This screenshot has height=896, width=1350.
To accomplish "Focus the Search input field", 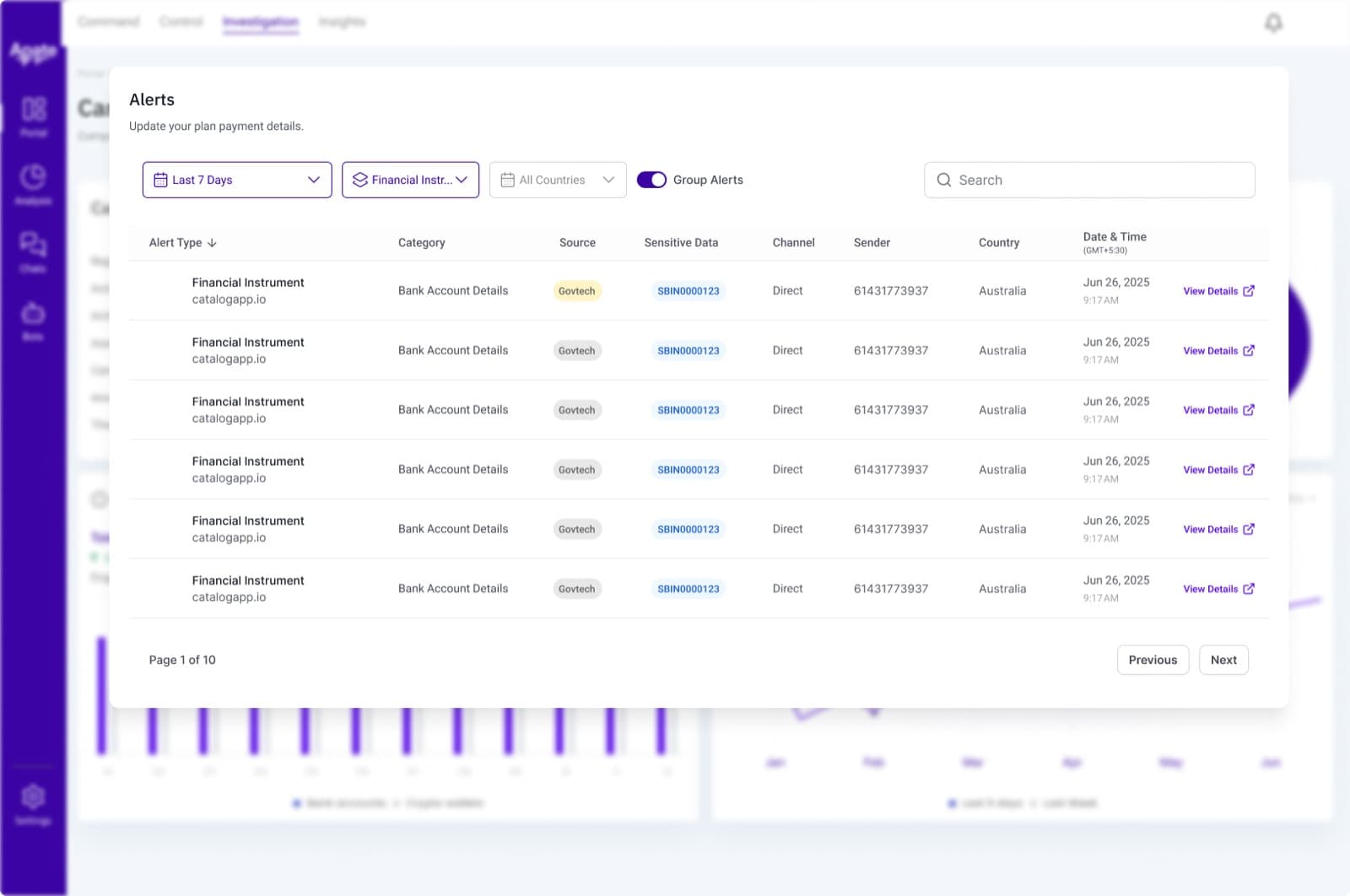I will pos(1089,180).
